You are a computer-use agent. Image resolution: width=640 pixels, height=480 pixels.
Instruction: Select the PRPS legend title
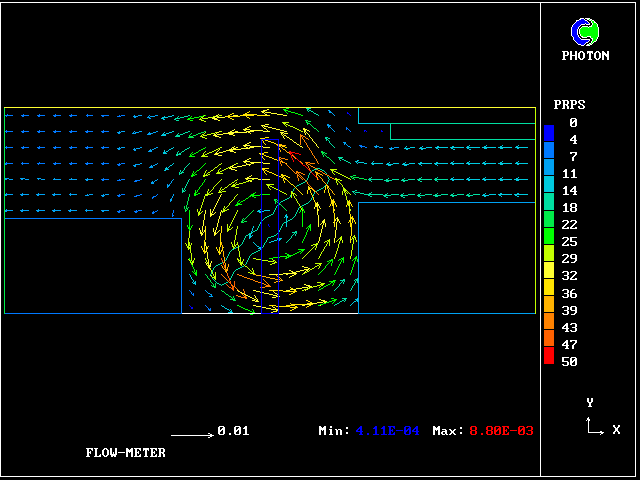point(569,105)
